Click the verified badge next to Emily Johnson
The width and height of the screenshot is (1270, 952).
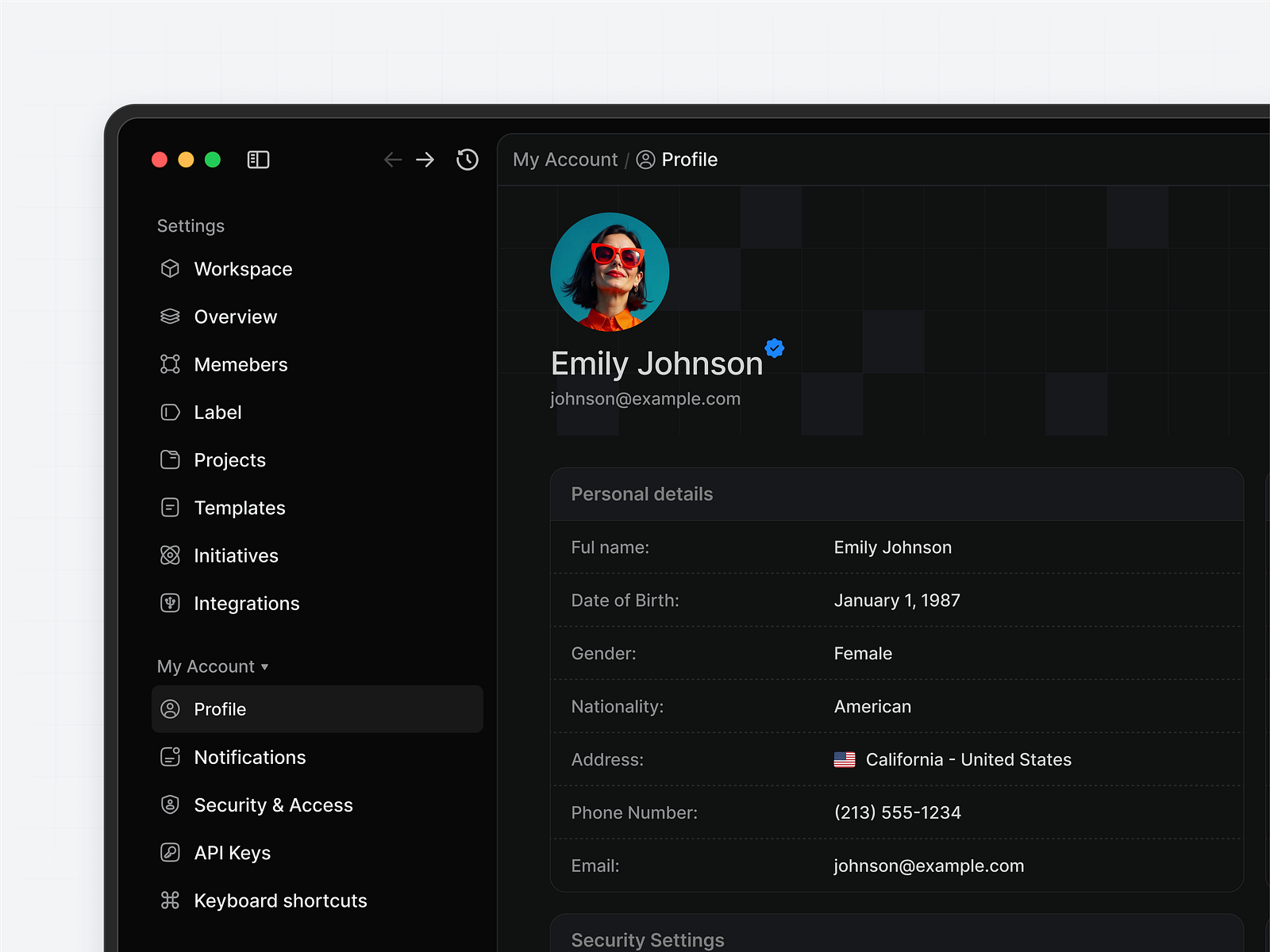click(x=774, y=347)
